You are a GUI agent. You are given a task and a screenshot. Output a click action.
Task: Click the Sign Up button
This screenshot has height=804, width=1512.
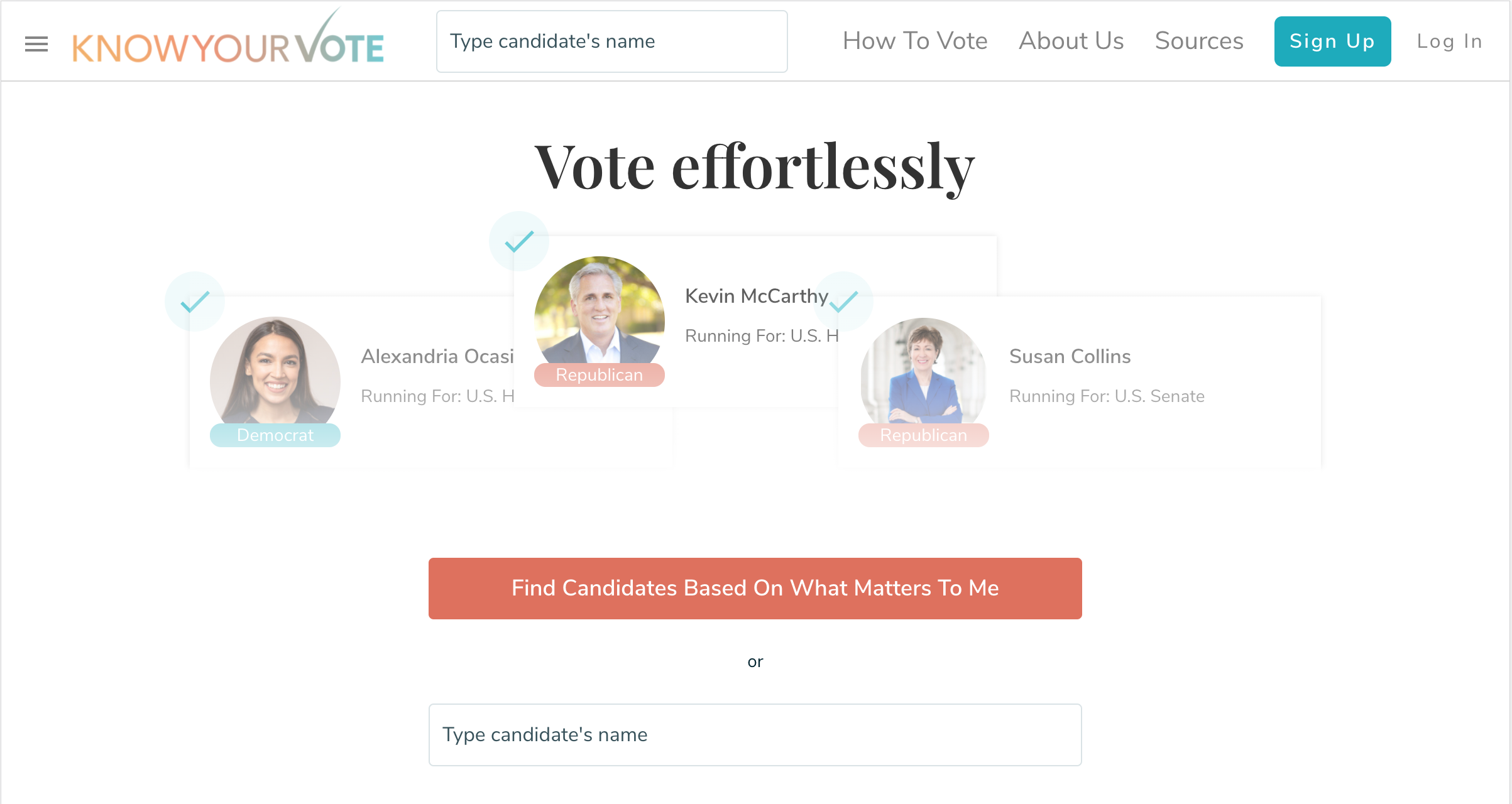click(1332, 41)
